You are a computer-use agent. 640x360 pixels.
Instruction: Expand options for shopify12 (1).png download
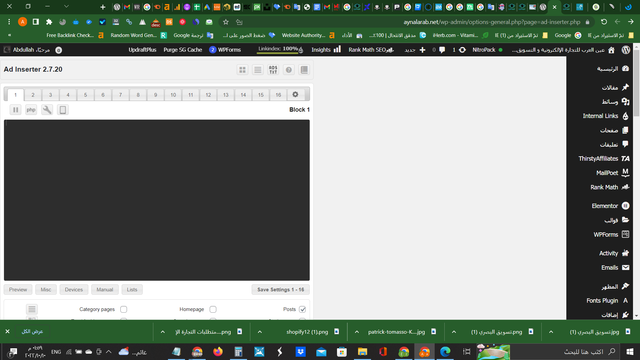260,332
